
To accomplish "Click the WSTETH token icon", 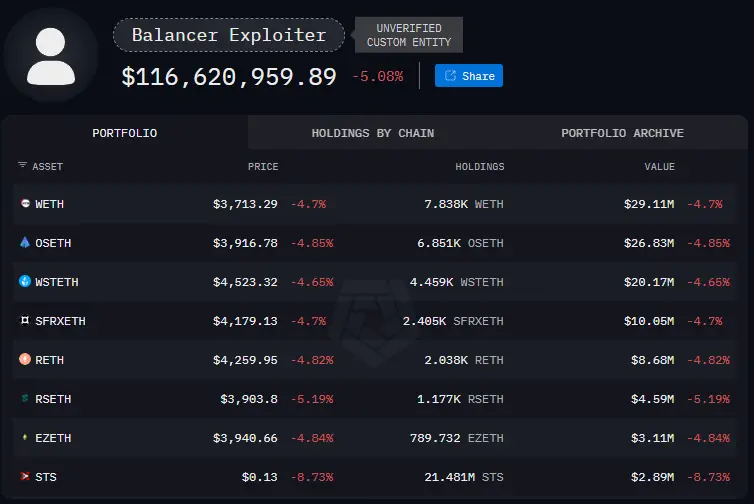I will 25,282.
